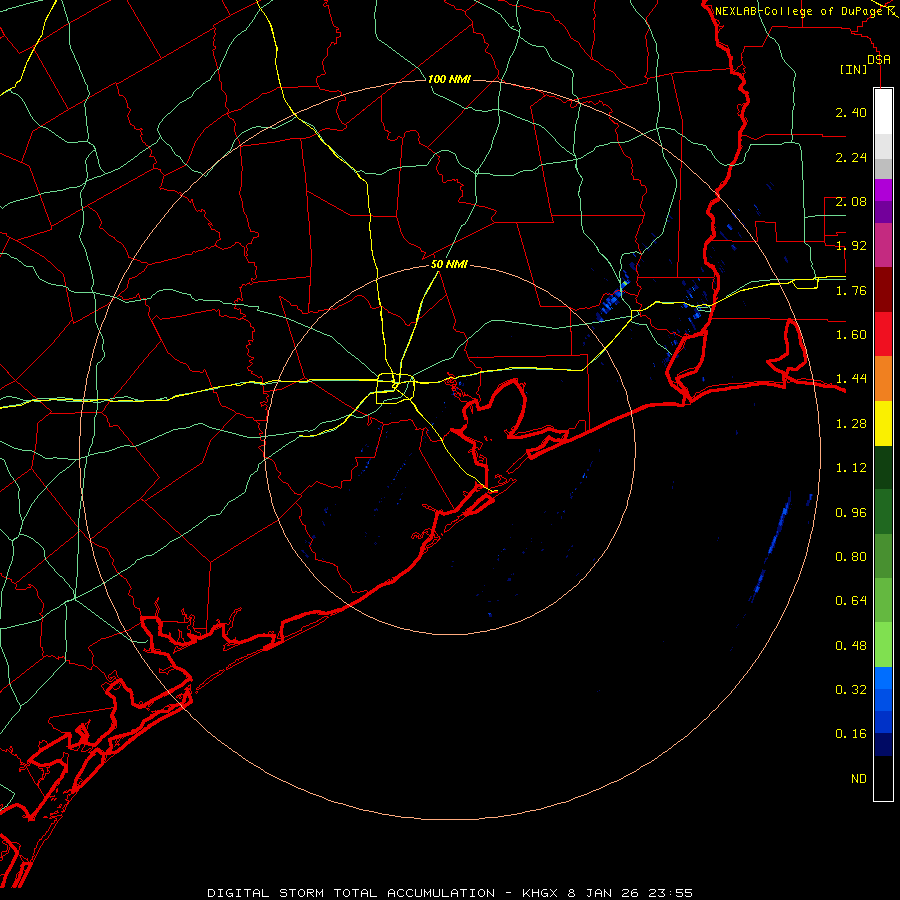Pick the yellow legend swatch
Image resolution: width=900 pixels, height=900 pixels.
tap(883, 424)
